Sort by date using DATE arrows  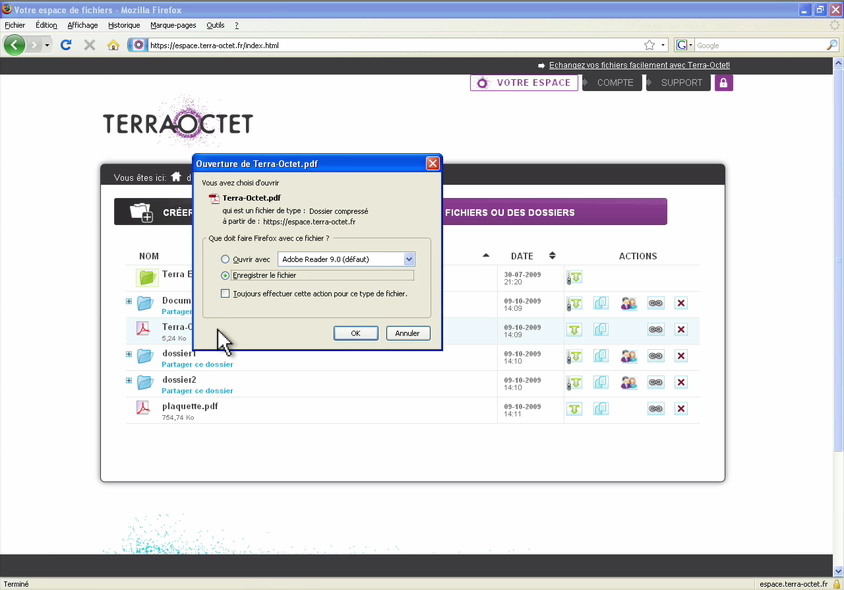click(552, 256)
